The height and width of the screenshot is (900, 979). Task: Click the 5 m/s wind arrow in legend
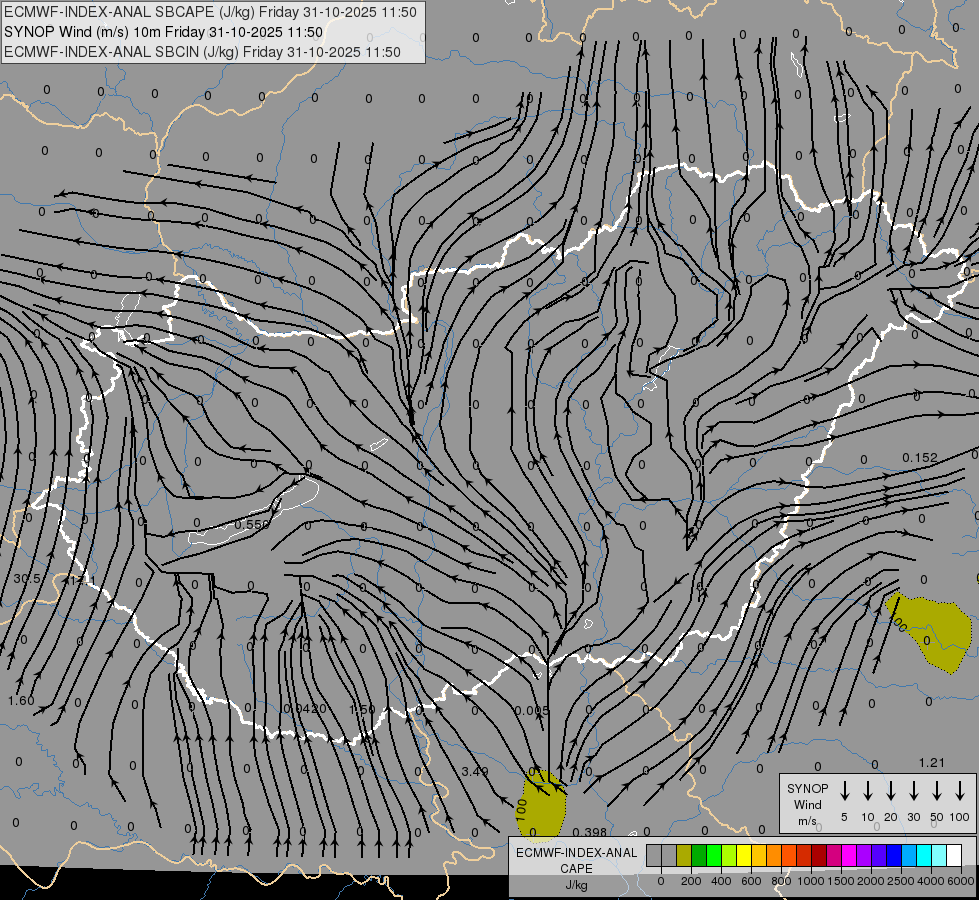[x=844, y=790]
